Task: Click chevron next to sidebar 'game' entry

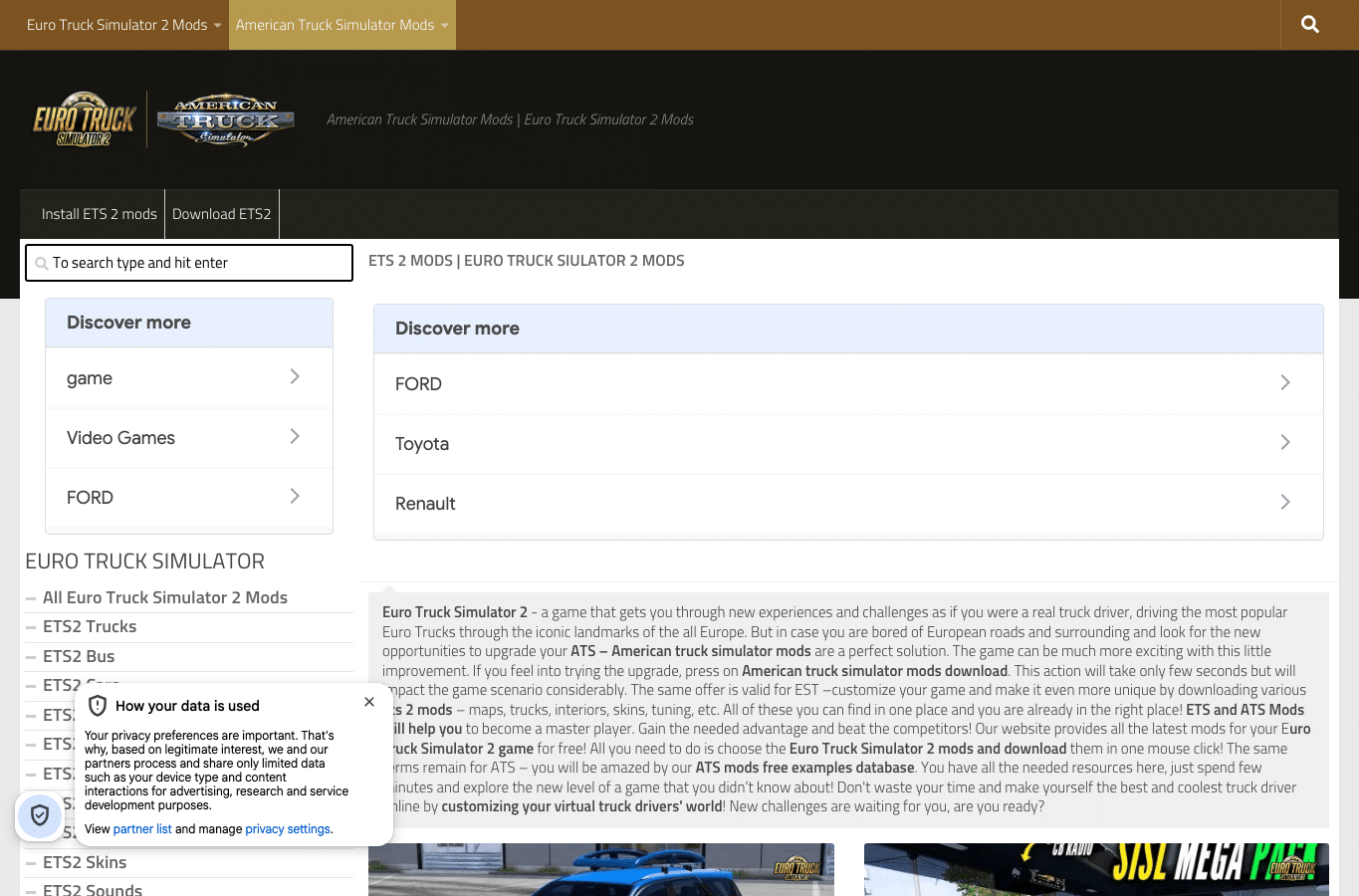Action: (x=295, y=376)
